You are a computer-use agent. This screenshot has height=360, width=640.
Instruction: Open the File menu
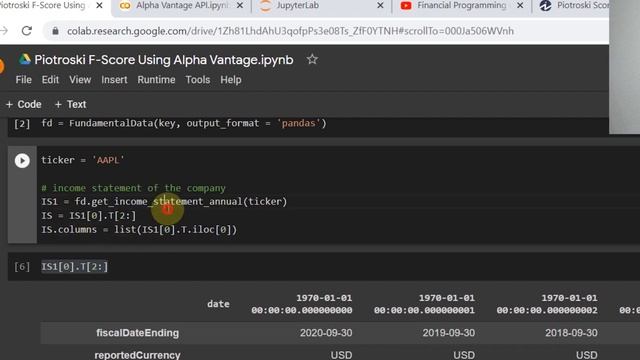coord(24,80)
